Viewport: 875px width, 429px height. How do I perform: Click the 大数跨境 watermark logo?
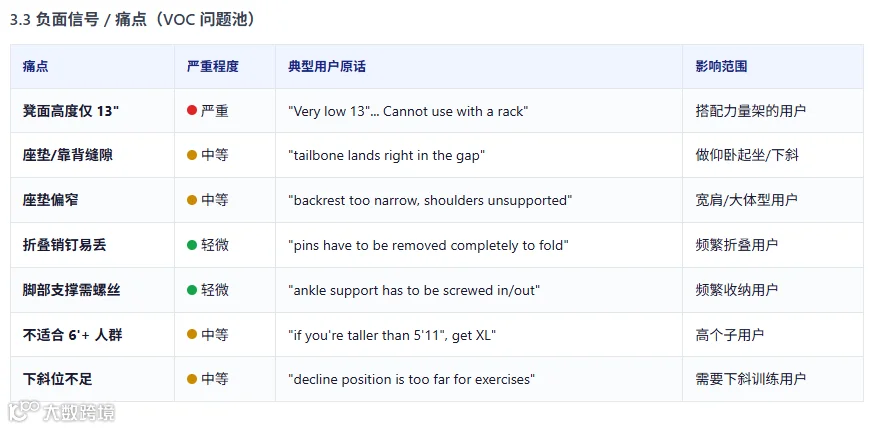click(x=62, y=412)
